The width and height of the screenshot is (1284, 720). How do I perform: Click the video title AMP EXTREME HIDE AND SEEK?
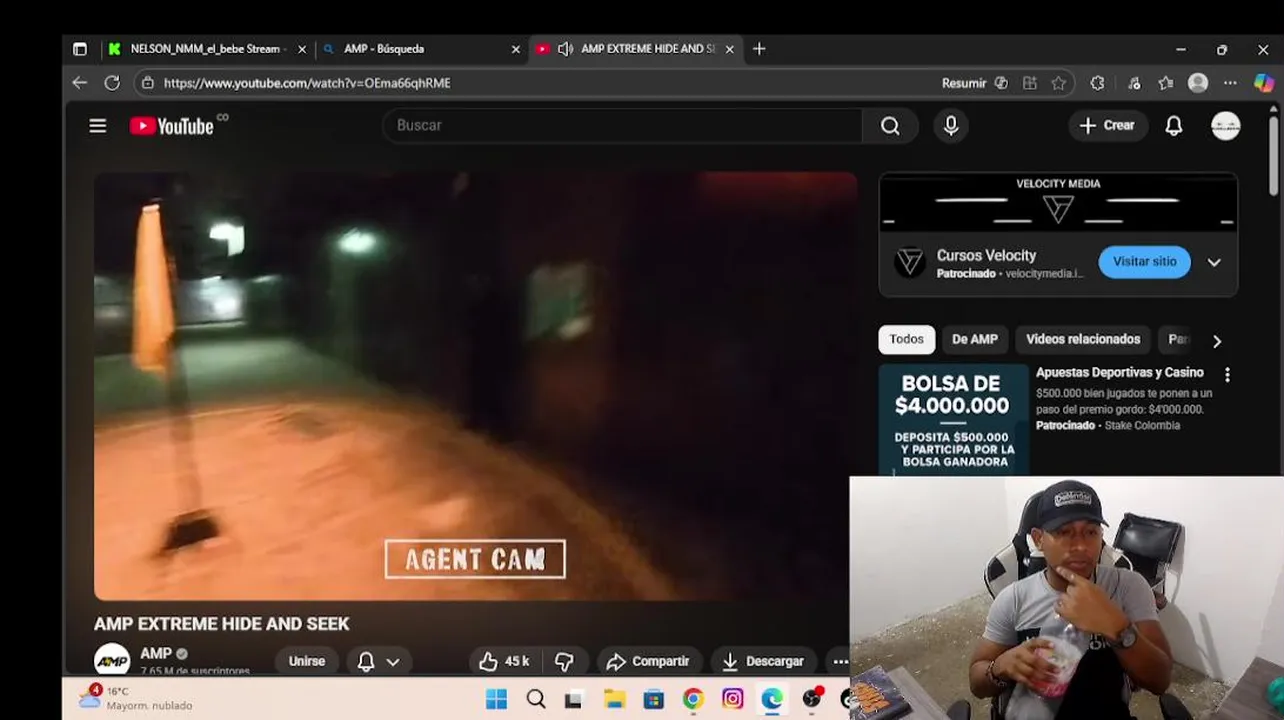[x=221, y=624]
